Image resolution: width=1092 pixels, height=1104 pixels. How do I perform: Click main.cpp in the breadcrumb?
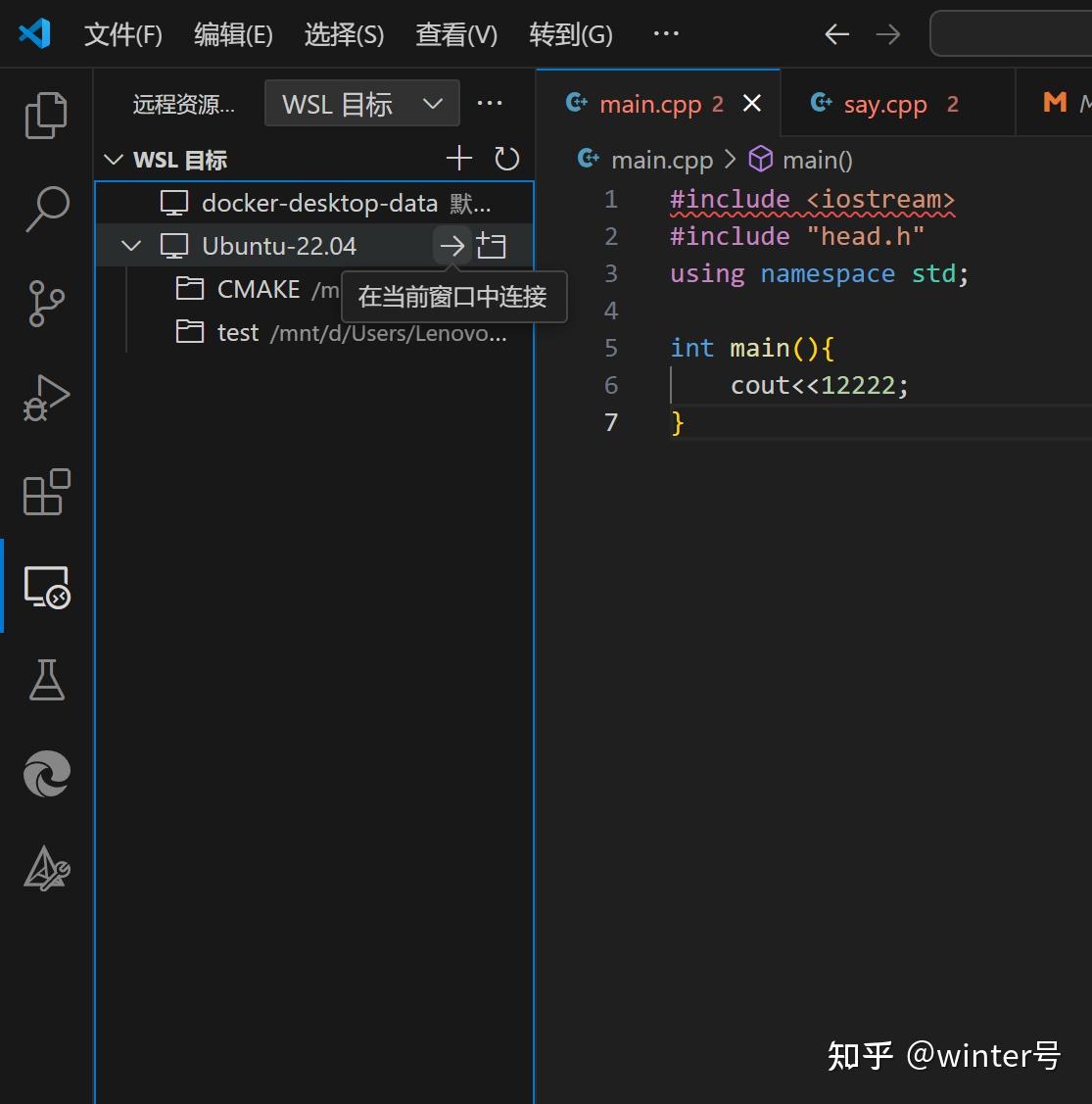(x=662, y=160)
